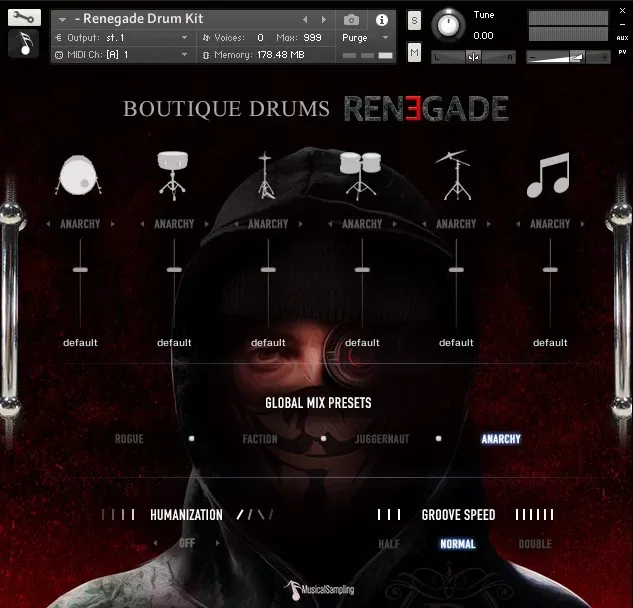This screenshot has height=608, width=633.
Task: Next snare mix preset arrow
Action: 207,224
